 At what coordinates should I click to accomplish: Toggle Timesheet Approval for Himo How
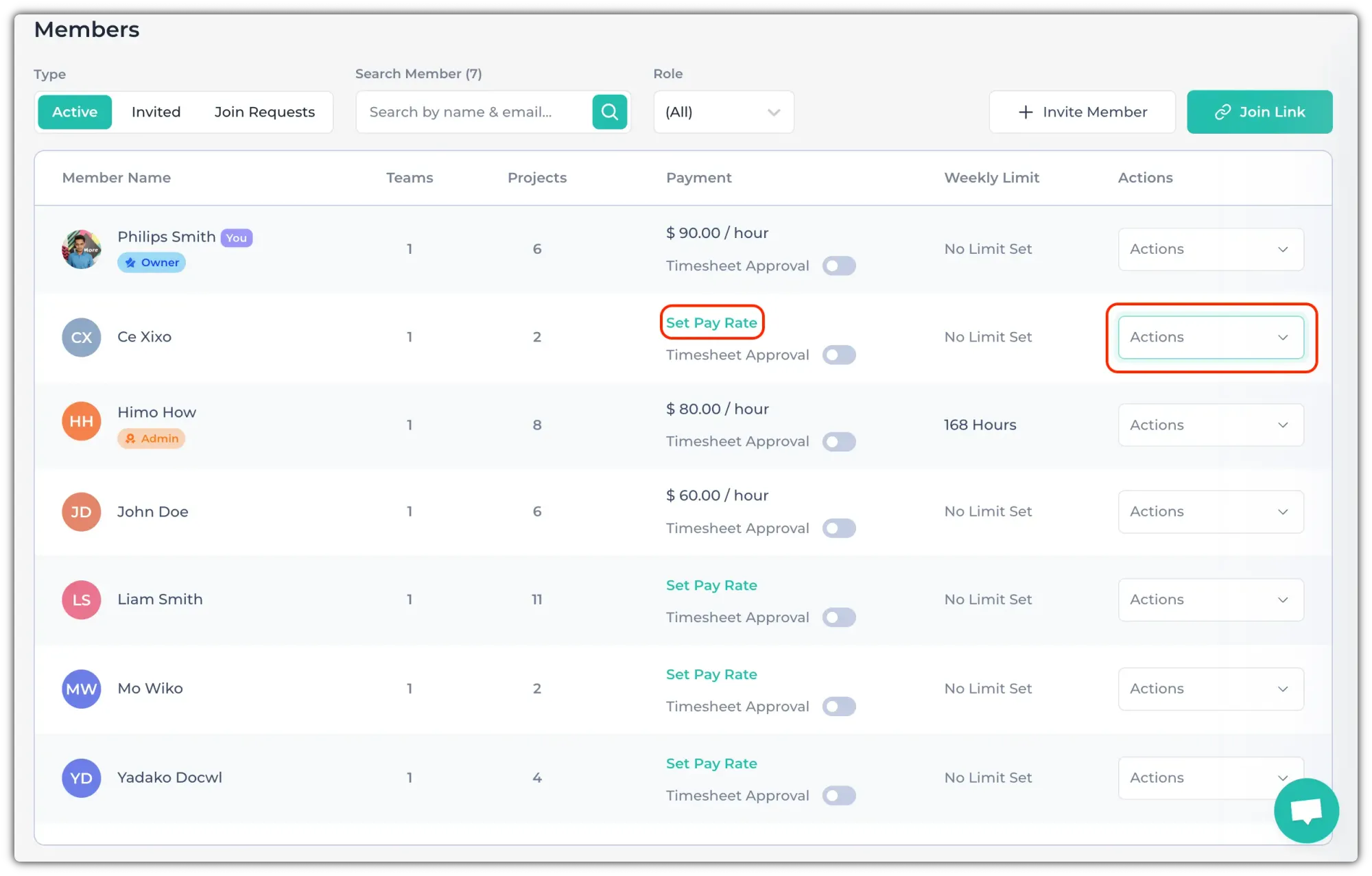click(839, 442)
